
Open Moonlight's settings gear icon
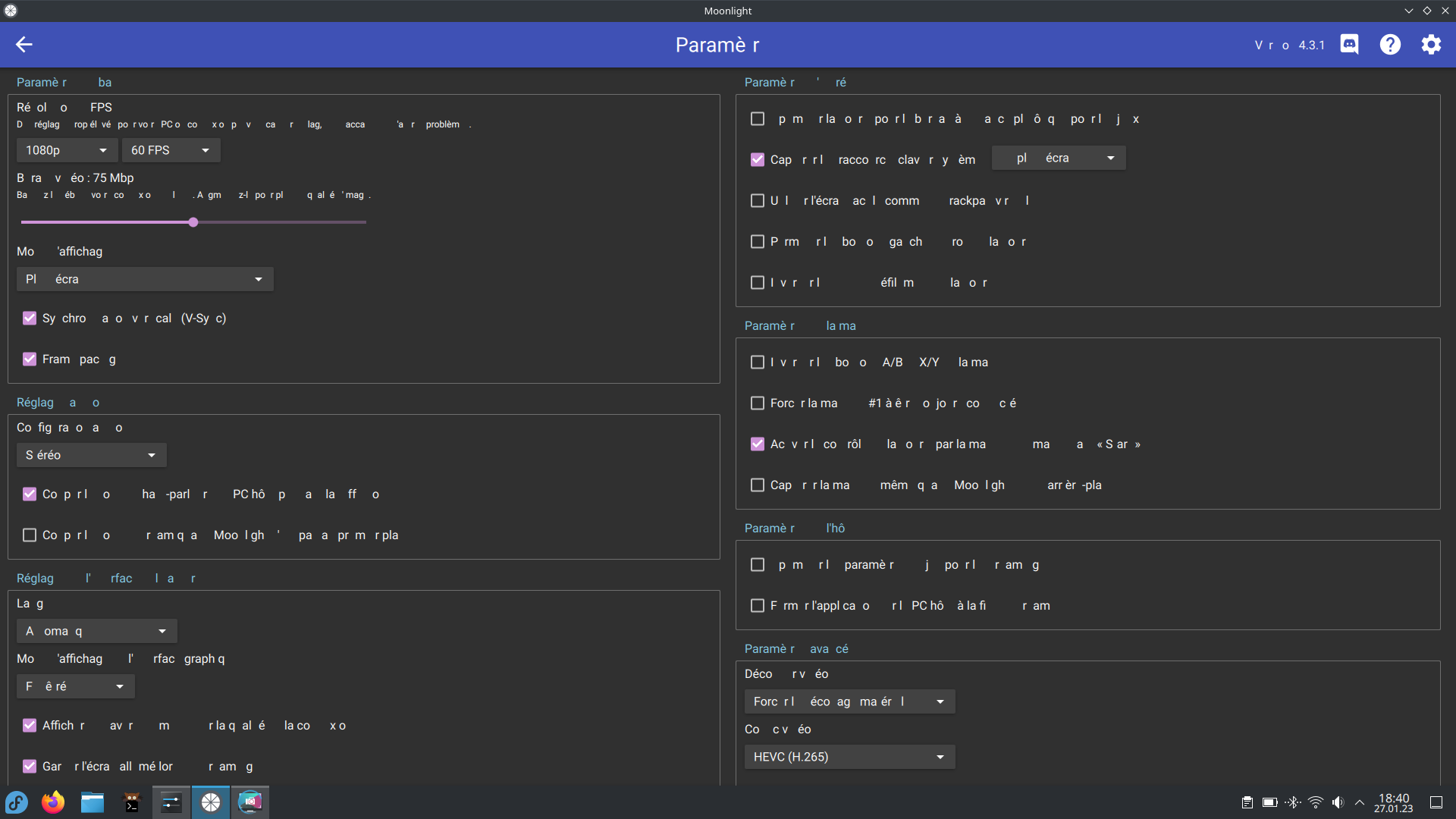tap(1431, 45)
